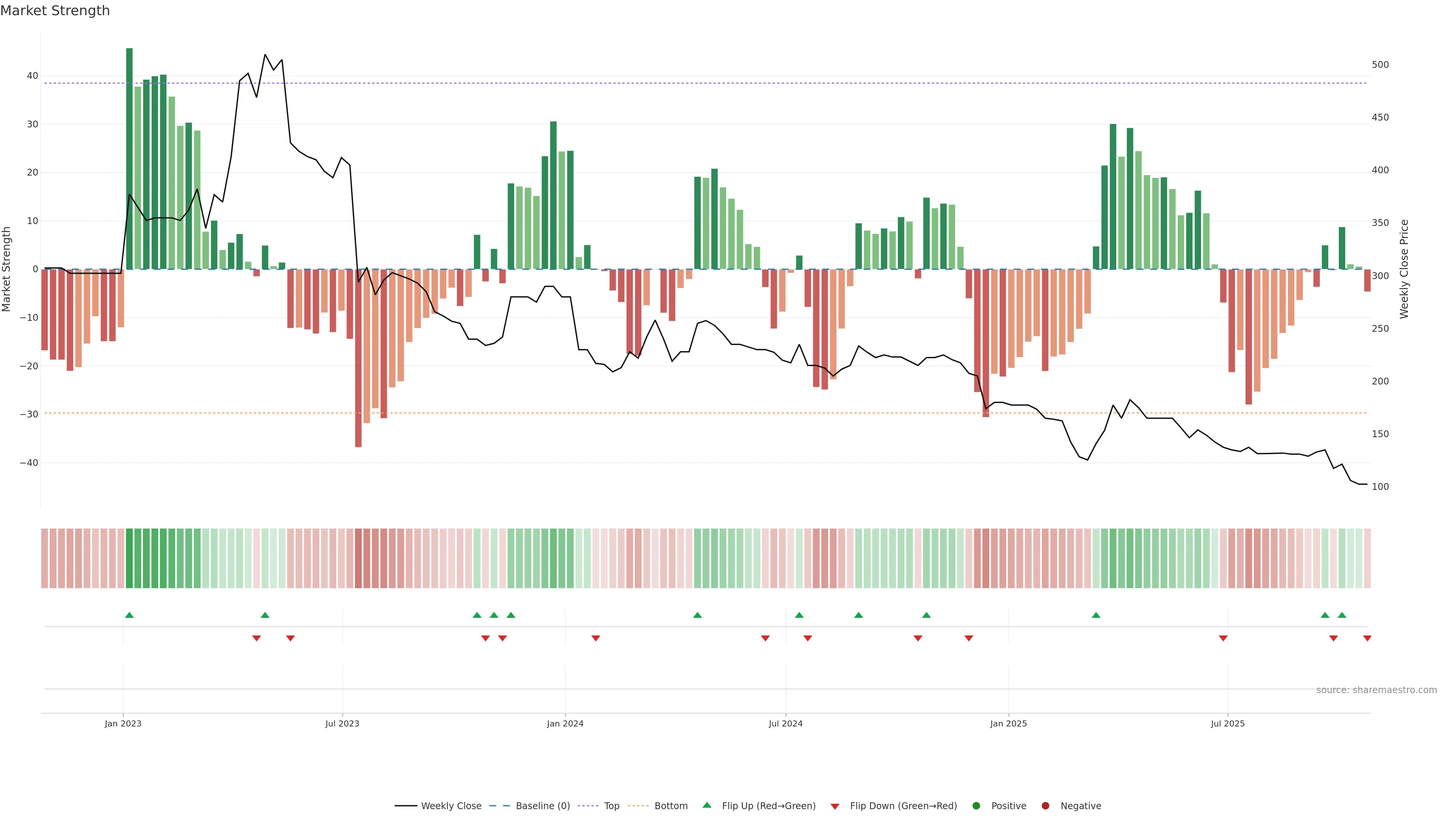Click the Positive green circle legend icon
This screenshot has height=819, width=1456.
(x=976, y=805)
